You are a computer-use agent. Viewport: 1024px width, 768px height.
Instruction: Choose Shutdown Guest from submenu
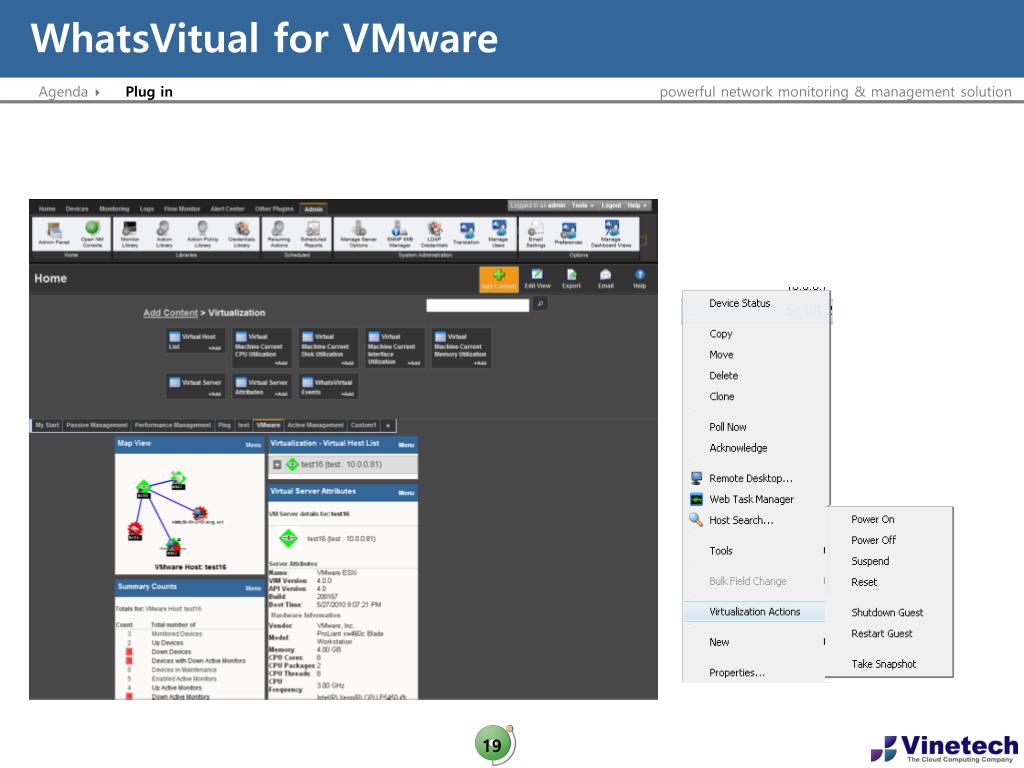pyautogui.click(x=887, y=612)
